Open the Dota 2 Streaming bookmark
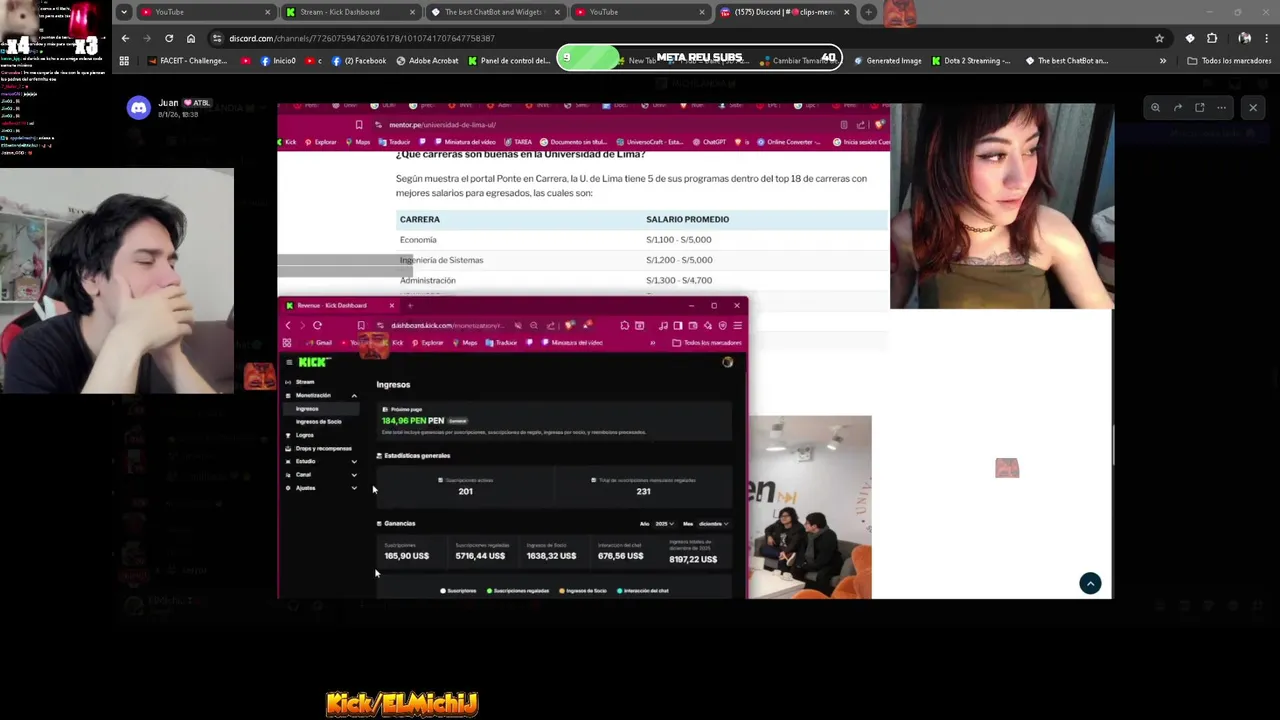Viewport: 1280px width, 720px height. point(971,61)
